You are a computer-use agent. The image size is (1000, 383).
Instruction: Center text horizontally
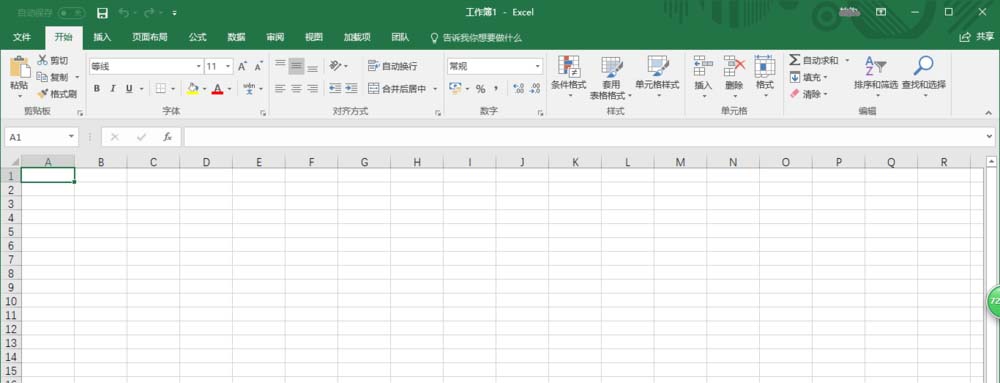296,89
